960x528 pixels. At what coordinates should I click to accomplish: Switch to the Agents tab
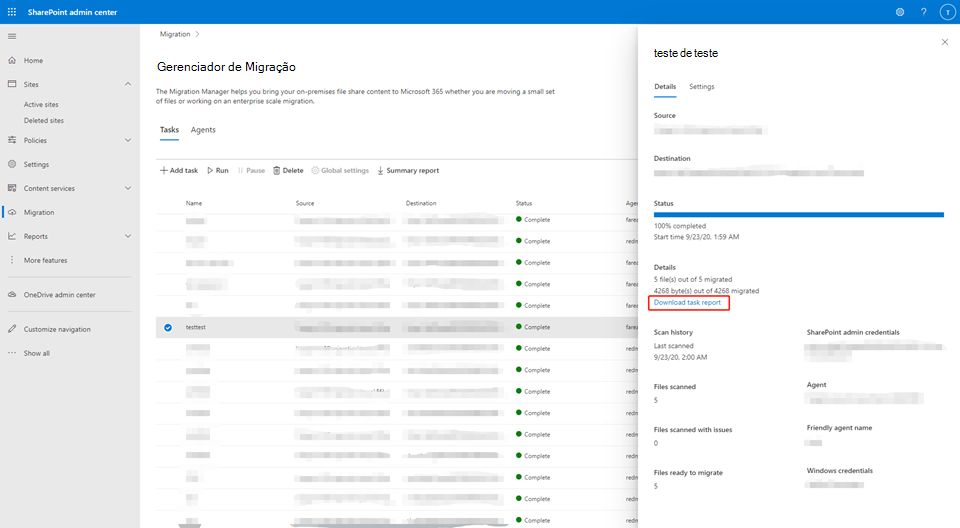[203, 130]
